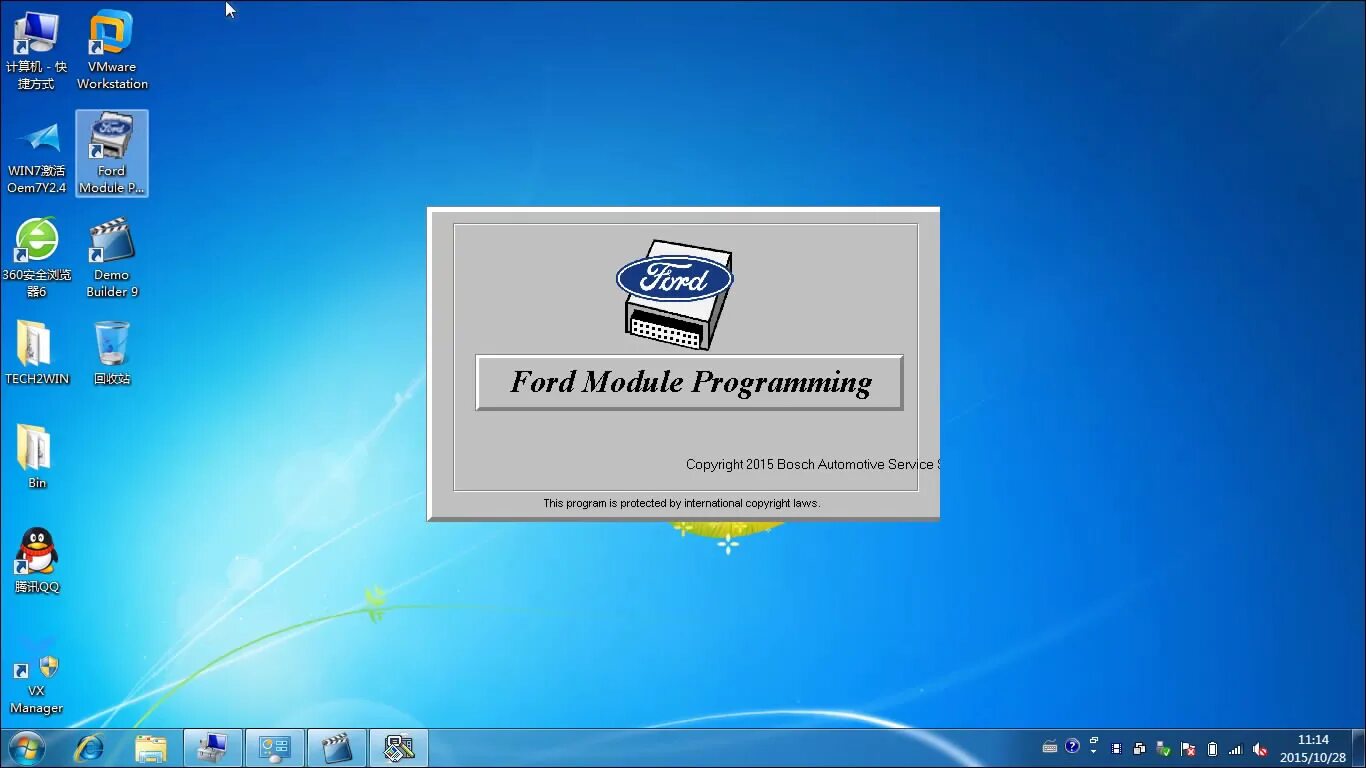Click the Ford Module Programming title banner
This screenshot has height=768, width=1366.
point(689,382)
